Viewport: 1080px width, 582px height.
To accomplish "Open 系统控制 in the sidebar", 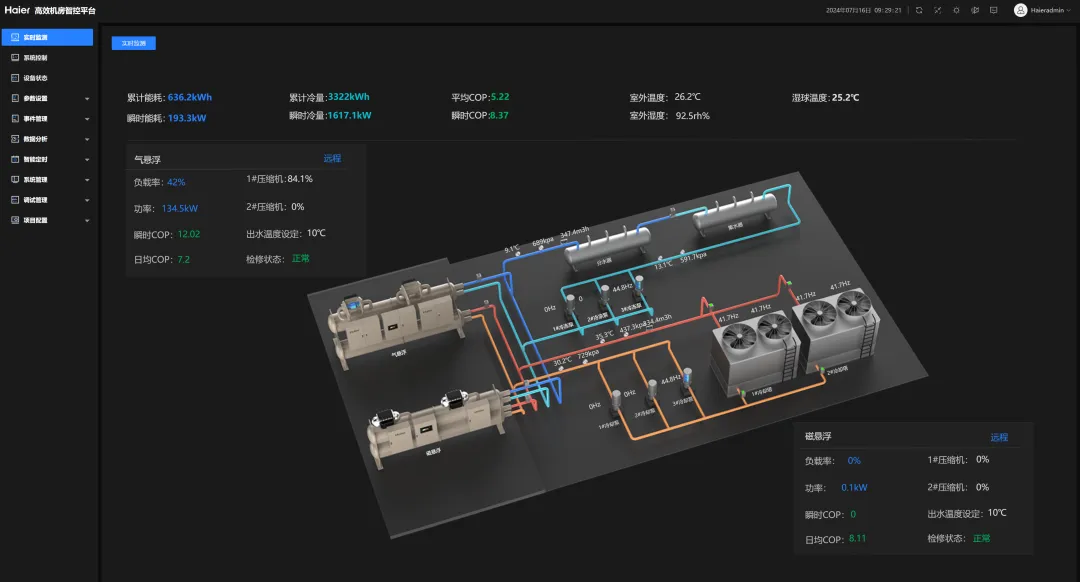I will (35, 58).
